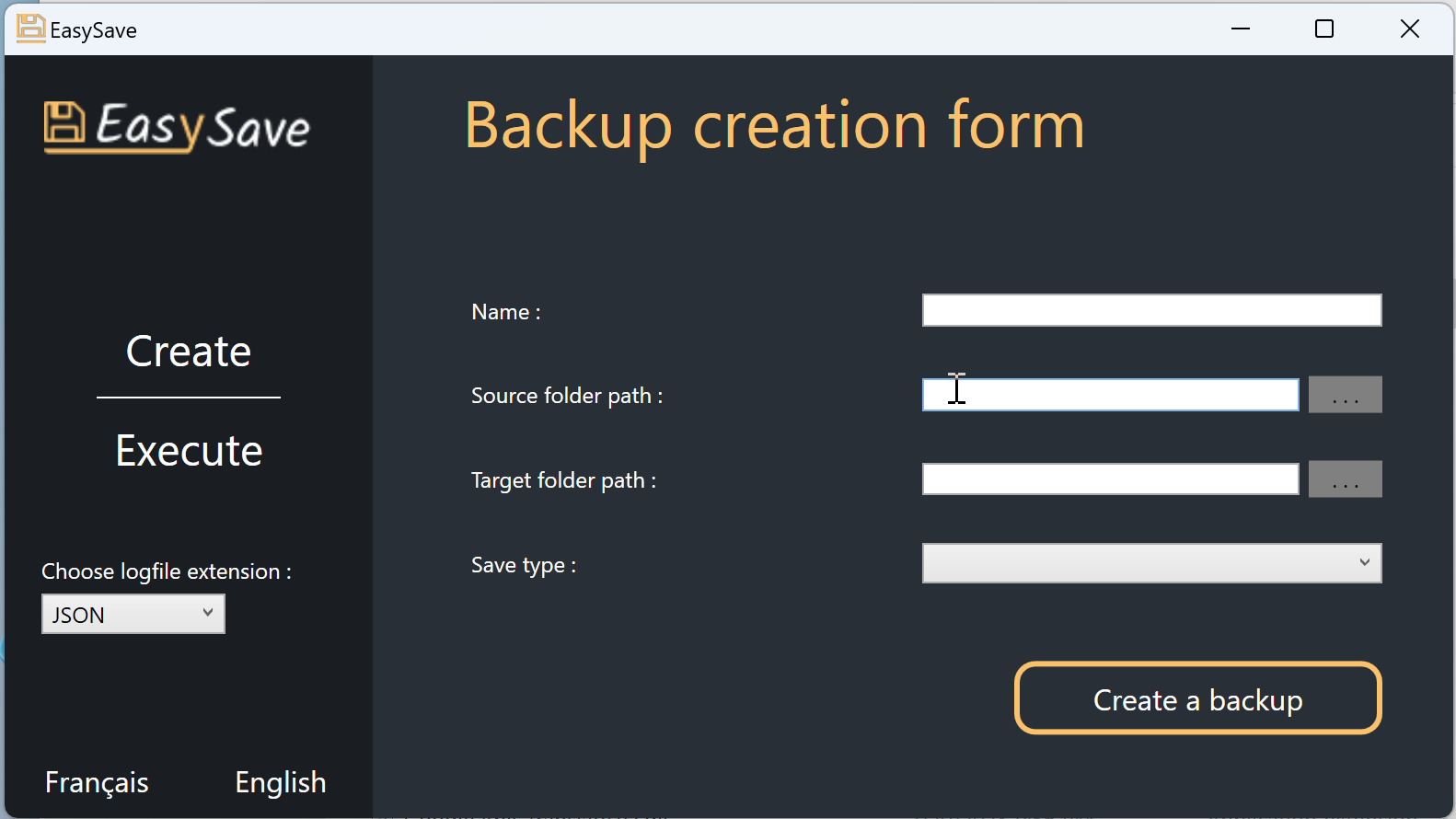
Task: Click the EasySave icon in the title bar
Action: click(30, 29)
